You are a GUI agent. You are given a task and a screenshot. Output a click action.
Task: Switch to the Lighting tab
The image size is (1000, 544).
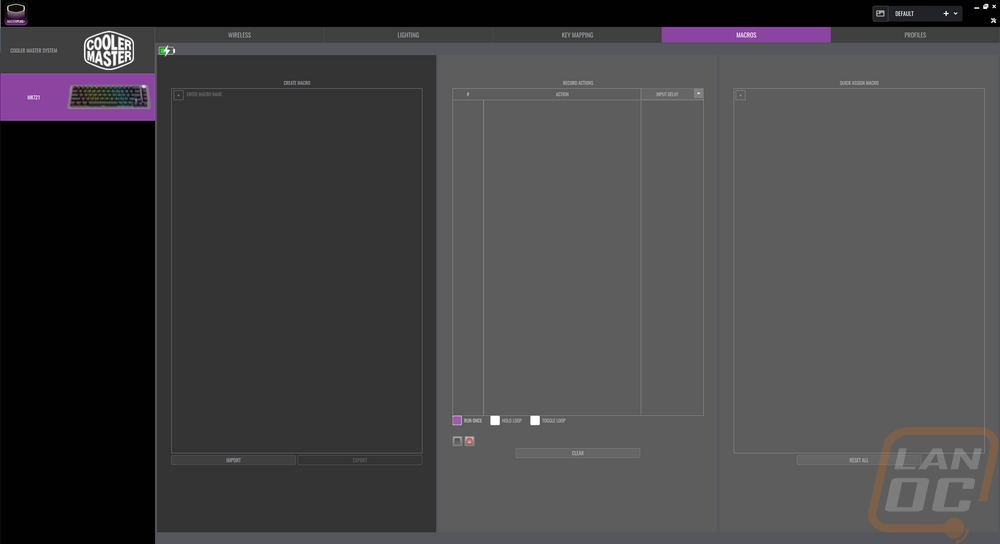408,35
